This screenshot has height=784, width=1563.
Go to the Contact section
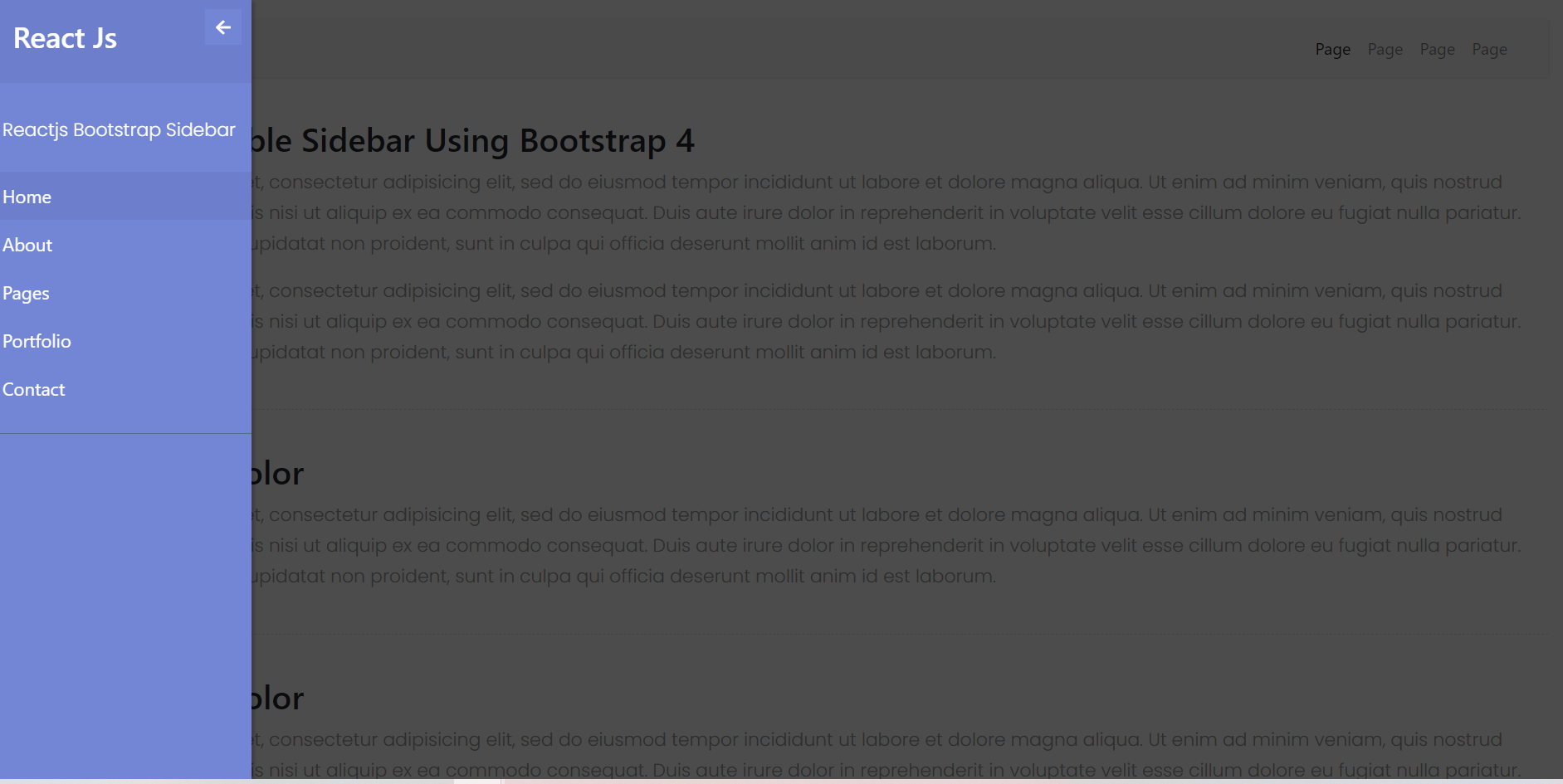pos(33,388)
